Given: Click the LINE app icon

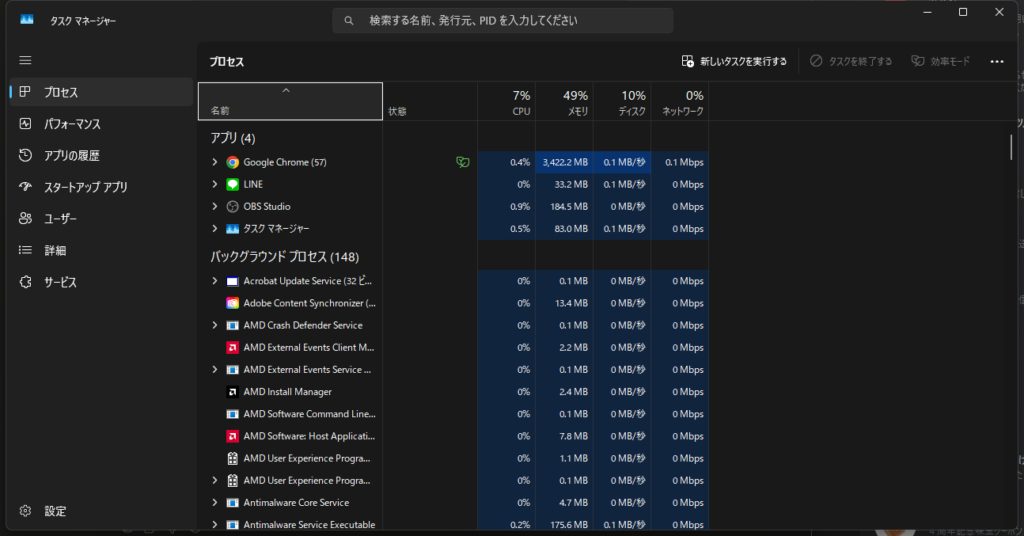Looking at the screenshot, I should [x=232, y=184].
